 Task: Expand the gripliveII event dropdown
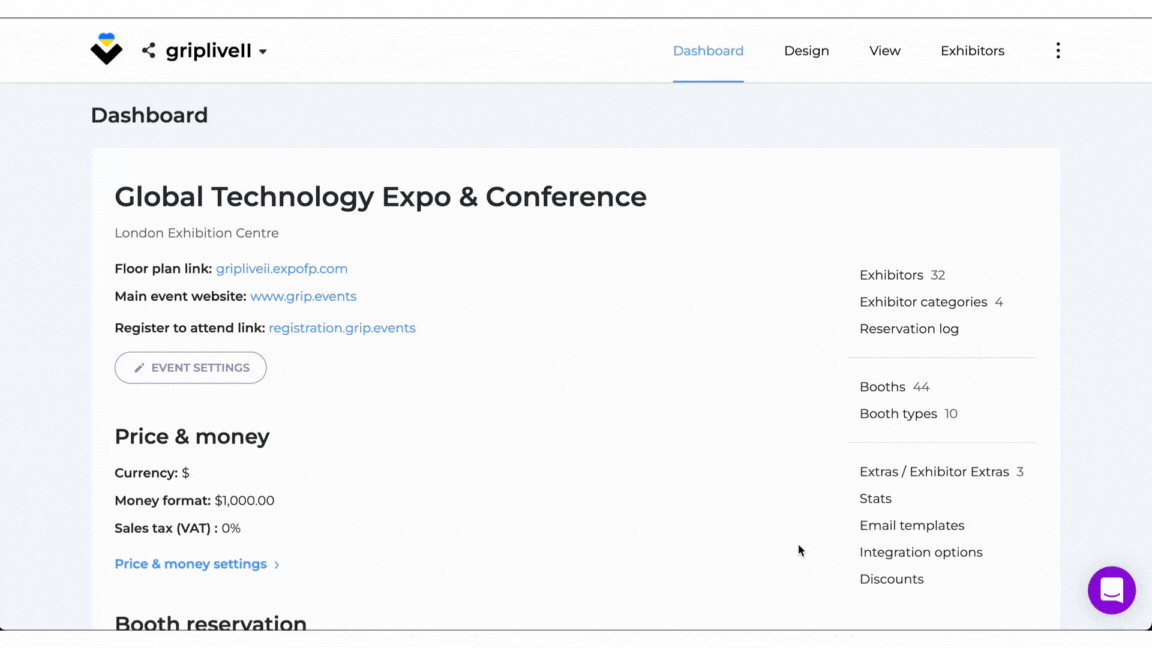(263, 52)
